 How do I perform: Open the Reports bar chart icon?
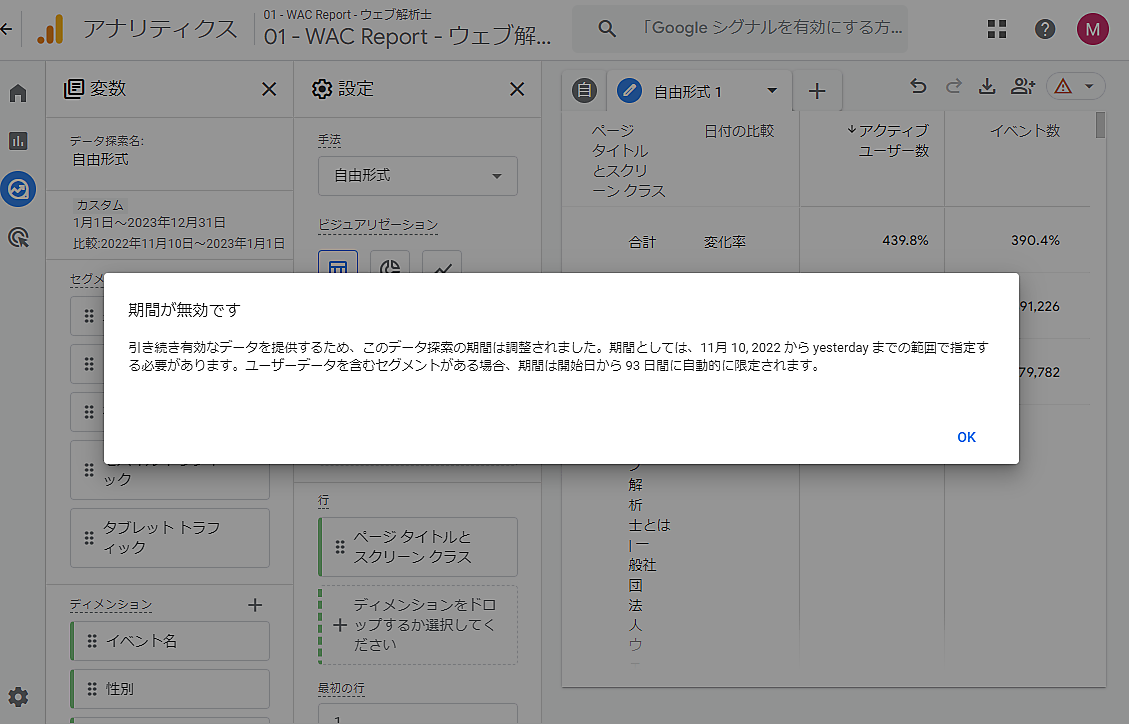(18, 141)
